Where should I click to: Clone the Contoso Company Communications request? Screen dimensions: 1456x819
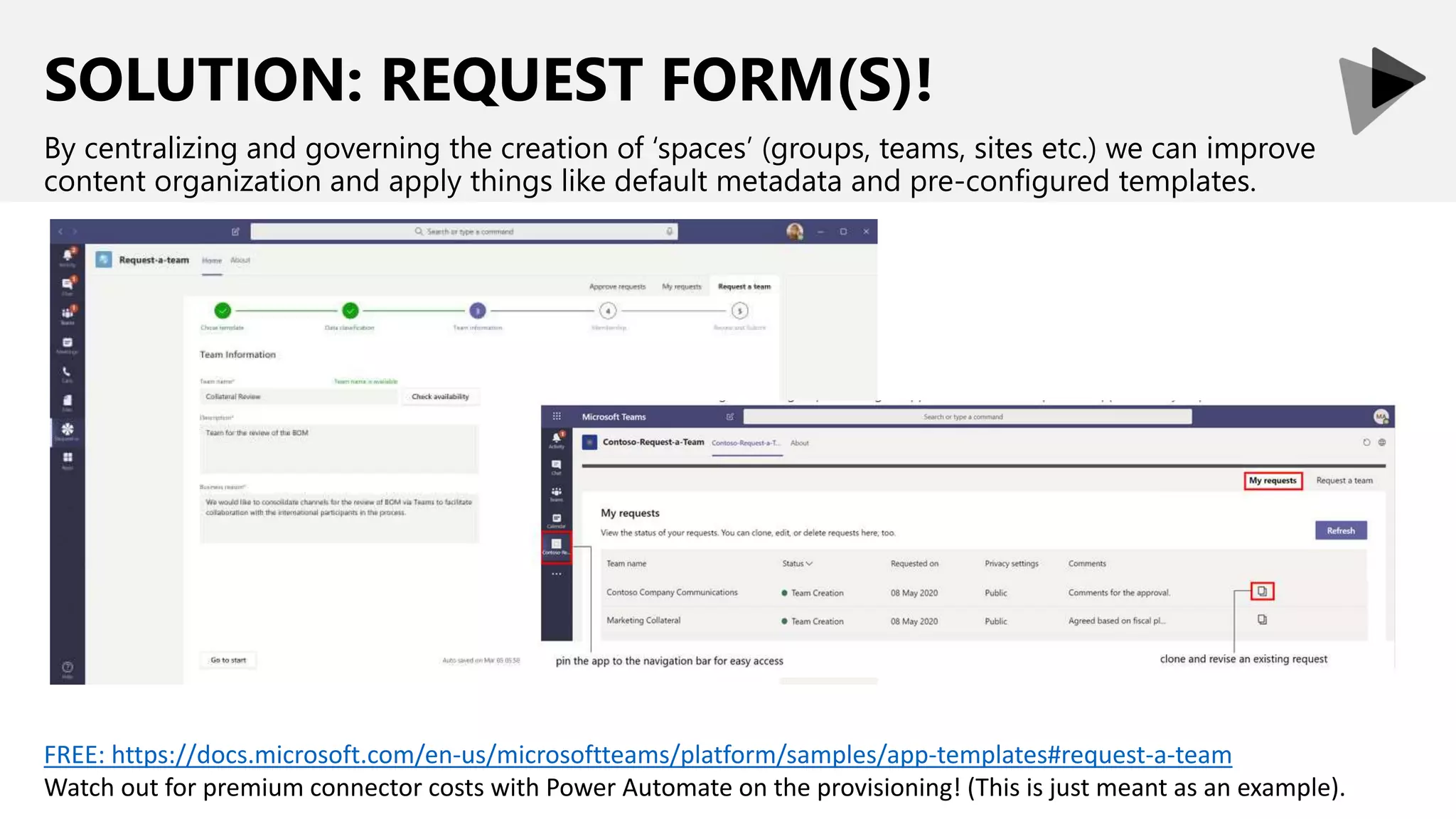(x=1262, y=591)
